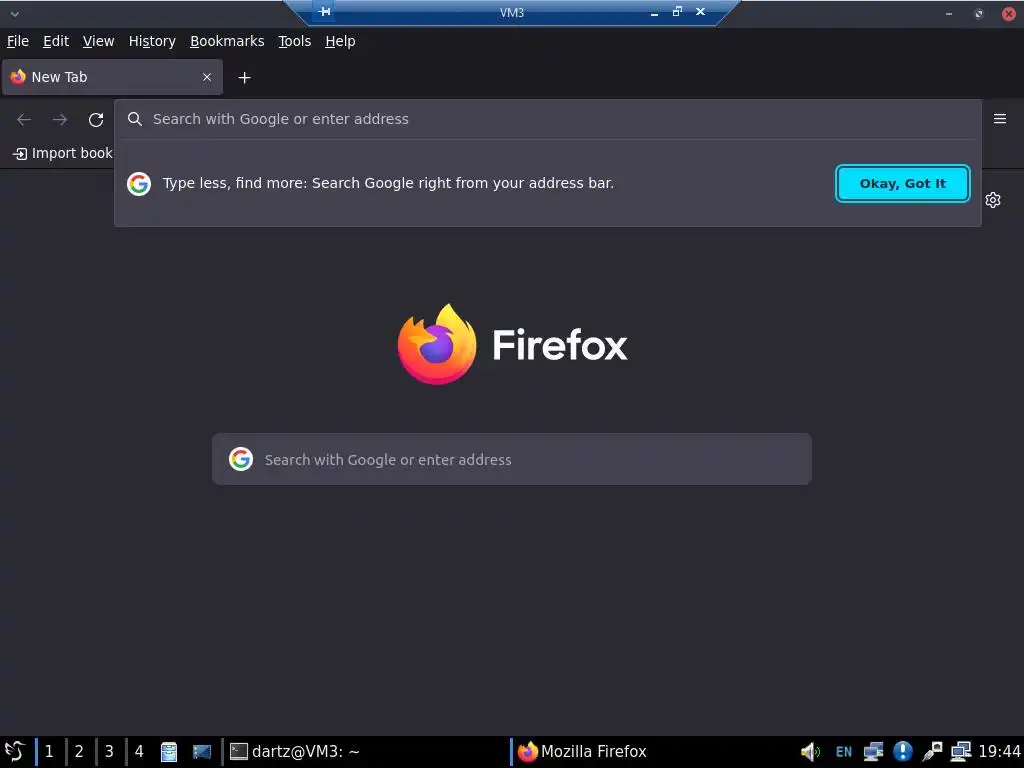This screenshot has height=768, width=1024.
Task: Click Import bookmarks in the bookmarks toolbar
Action: pyautogui.click(x=63, y=153)
